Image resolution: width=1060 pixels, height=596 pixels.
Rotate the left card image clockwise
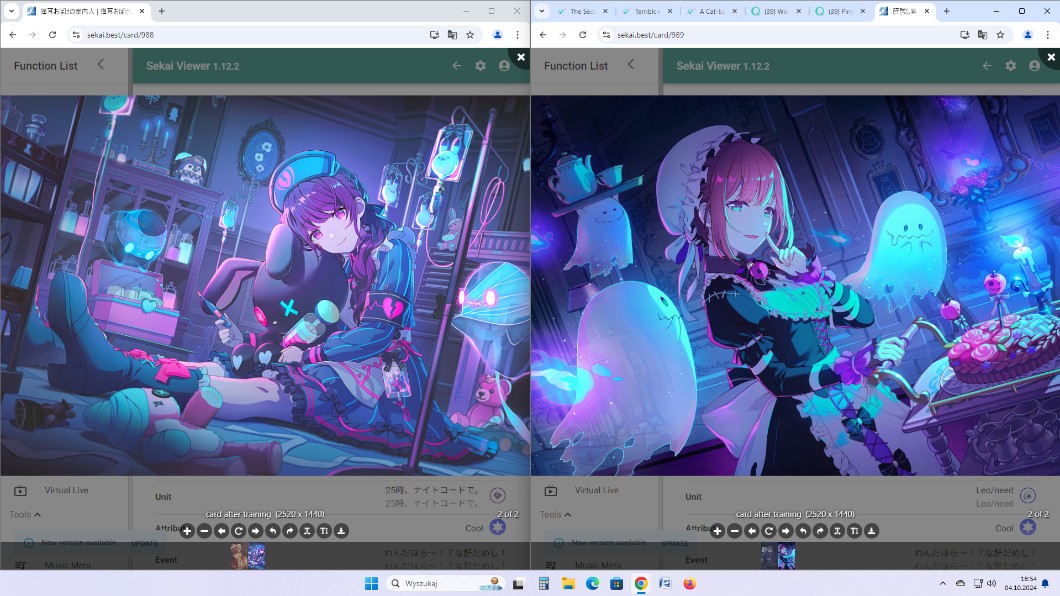[x=289, y=531]
